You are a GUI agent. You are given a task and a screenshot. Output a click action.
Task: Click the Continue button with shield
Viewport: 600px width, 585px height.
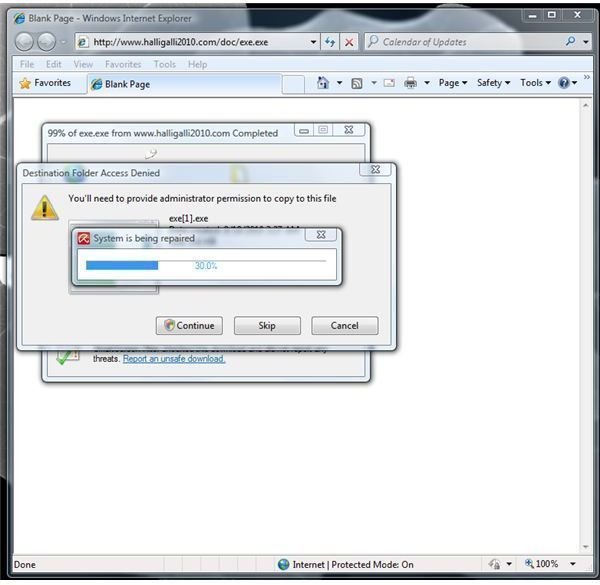(189, 326)
